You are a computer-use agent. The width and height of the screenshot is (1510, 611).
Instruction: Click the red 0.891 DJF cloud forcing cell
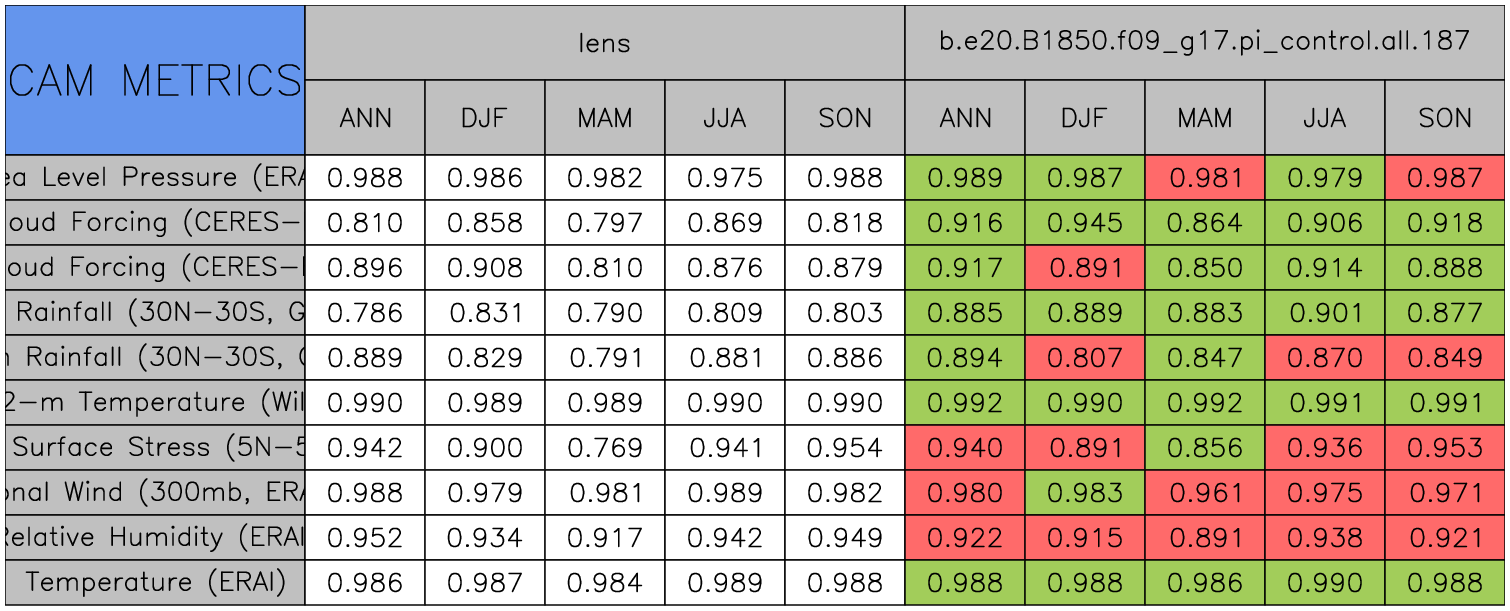point(1084,268)
